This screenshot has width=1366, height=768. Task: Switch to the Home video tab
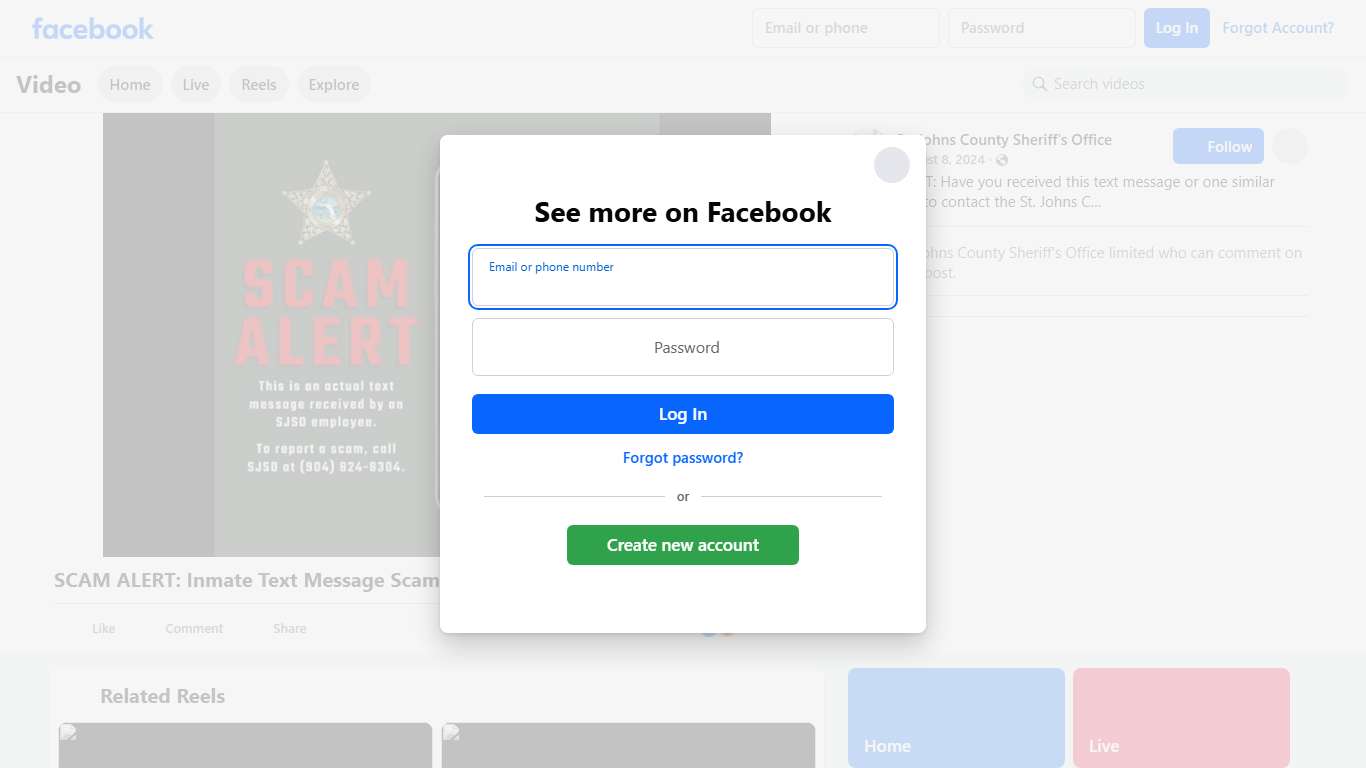tap(130, 85)
